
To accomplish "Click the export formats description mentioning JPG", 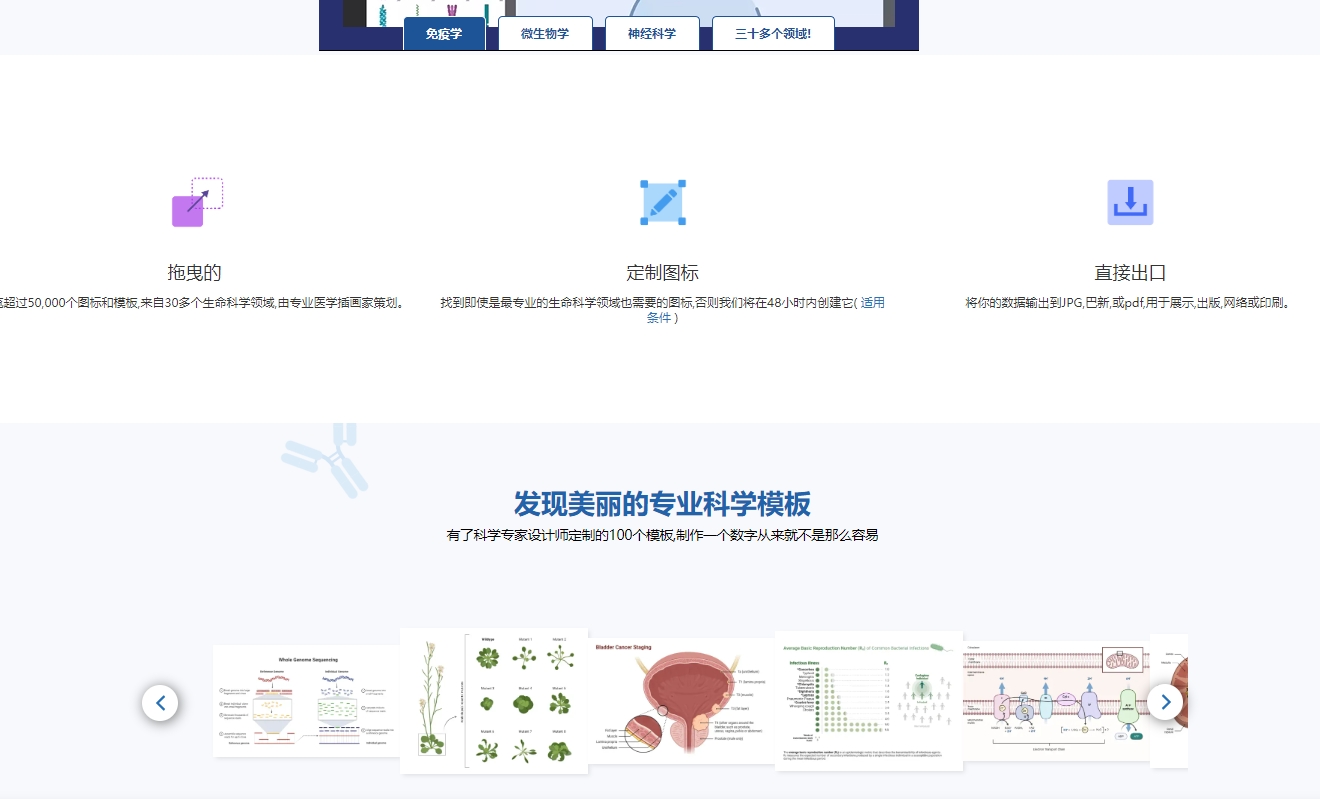I will [x=1128, y=302].
